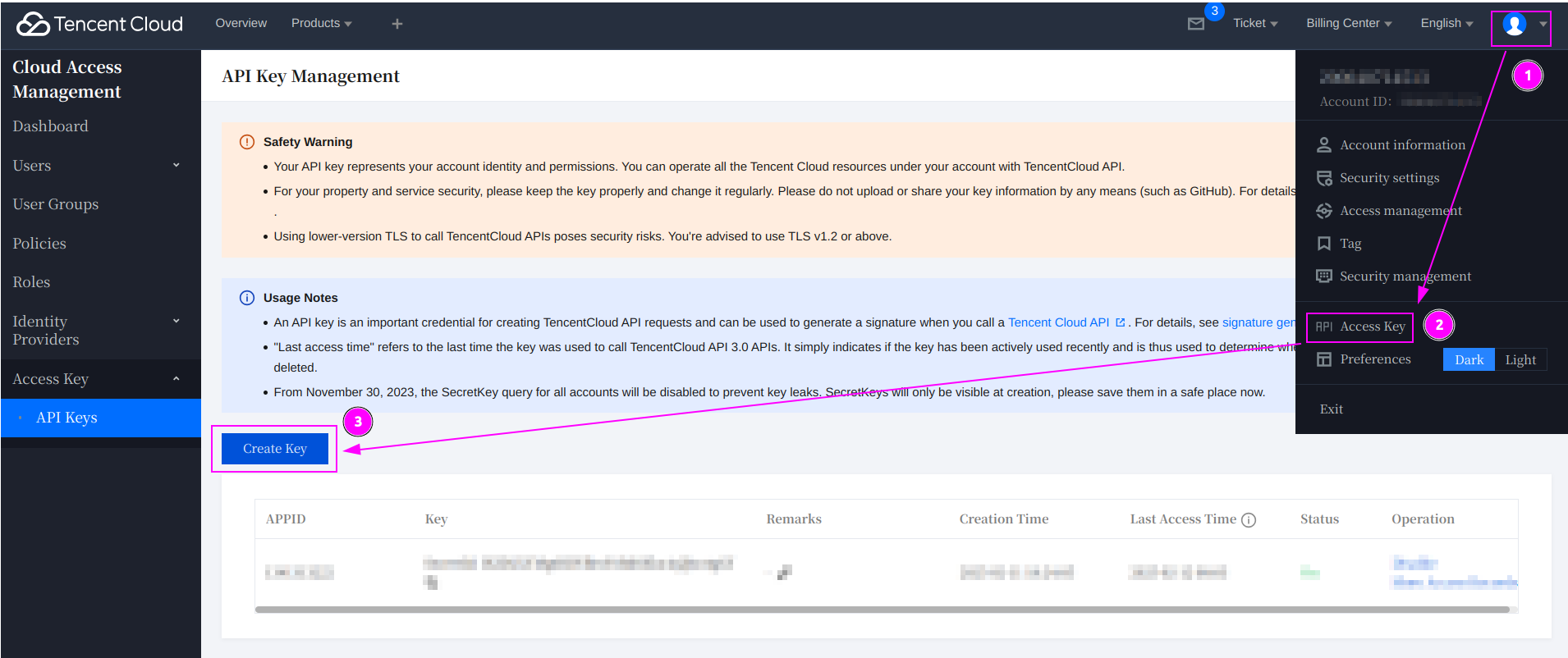Screen dimensions: 1568x658
Task: Open the messages envelope icon
Action: pyautogui.click(x=1196, y=24)
